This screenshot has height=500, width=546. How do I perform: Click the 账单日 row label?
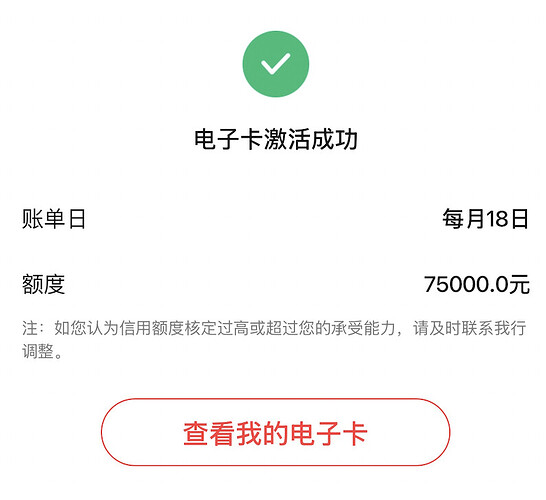(x=54, y=219)
